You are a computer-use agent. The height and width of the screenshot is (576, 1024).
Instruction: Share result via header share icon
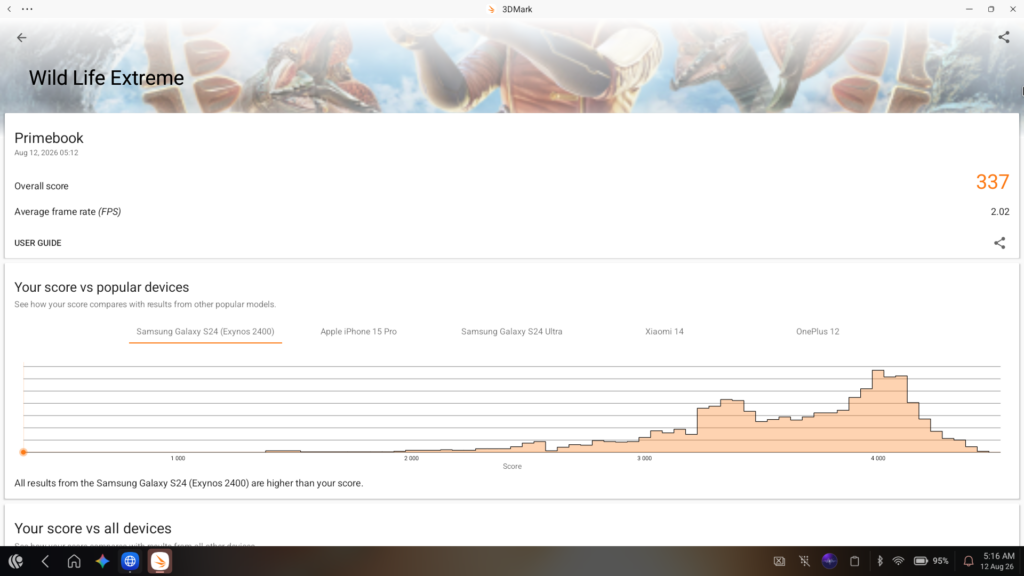[1004, 37]
